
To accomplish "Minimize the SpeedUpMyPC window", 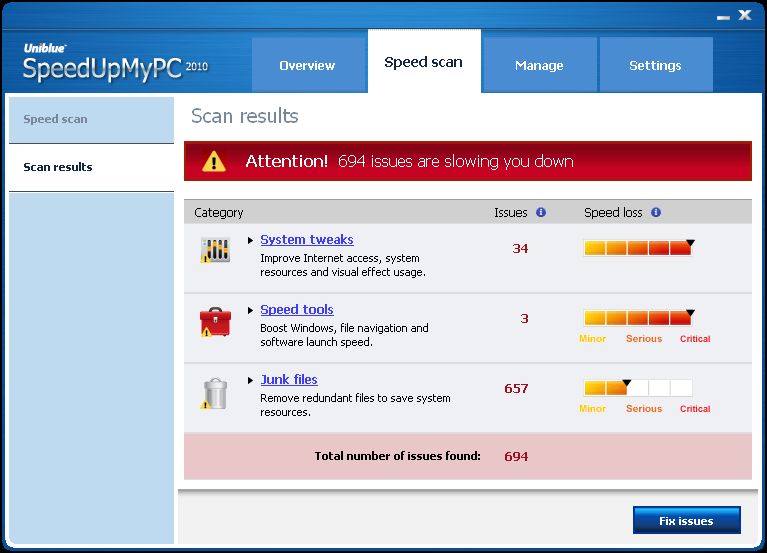I will [723, 17].
